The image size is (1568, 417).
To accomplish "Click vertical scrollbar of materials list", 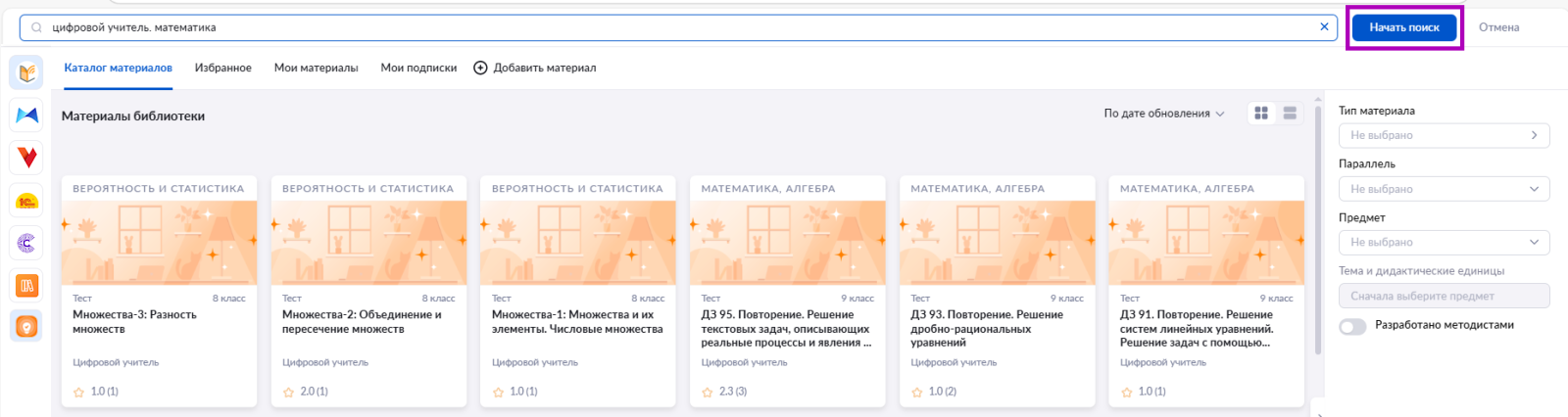I will (x=1318, y=230).
